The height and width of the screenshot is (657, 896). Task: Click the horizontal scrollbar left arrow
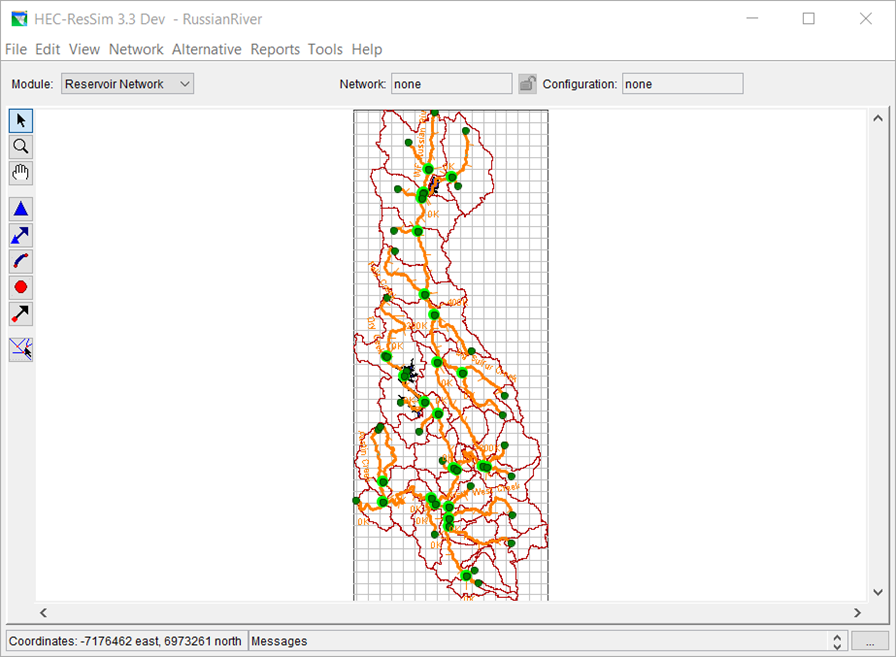pyautogui.click(x=43, y=612)
